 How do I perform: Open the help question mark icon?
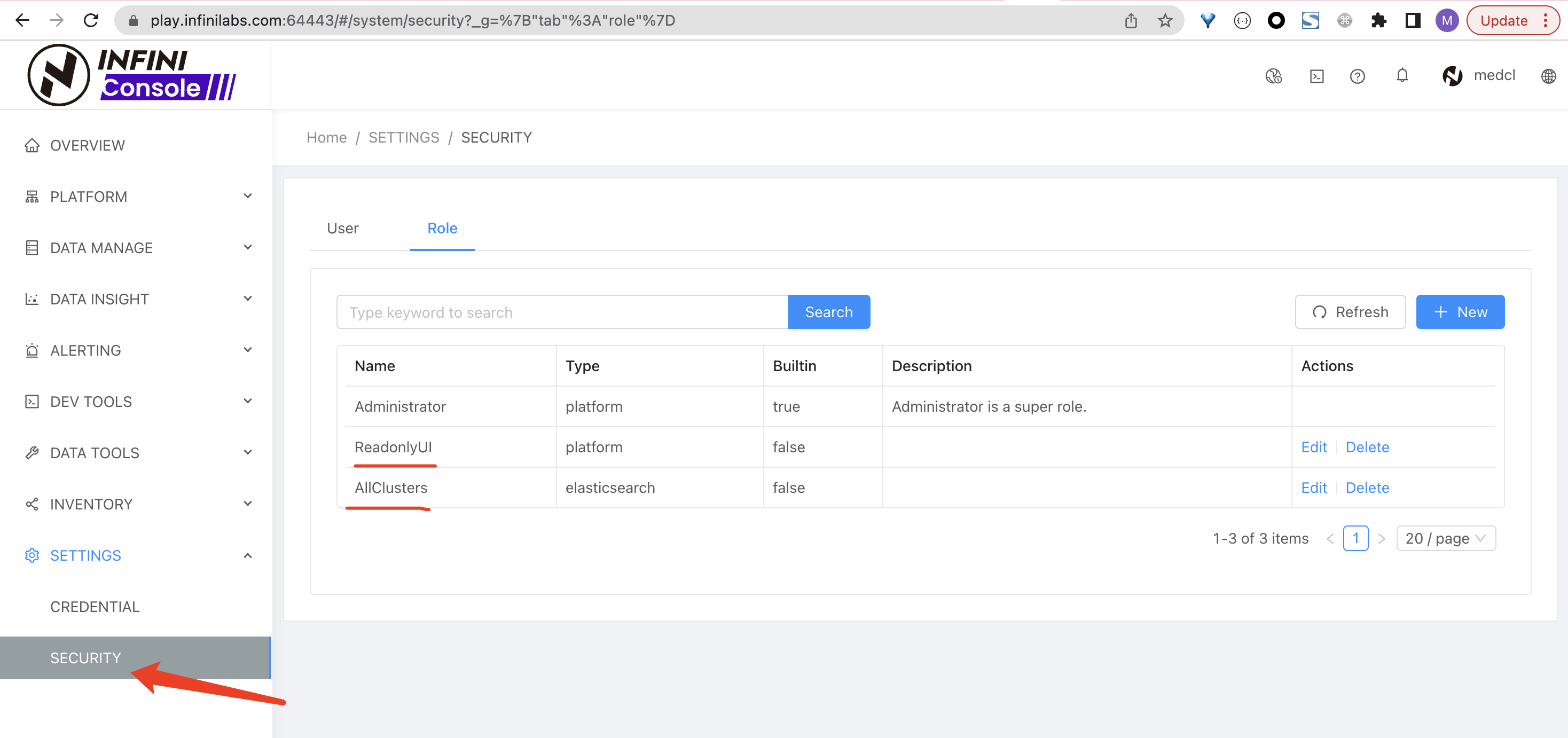pyautogui.click(x=1358, y=75)
